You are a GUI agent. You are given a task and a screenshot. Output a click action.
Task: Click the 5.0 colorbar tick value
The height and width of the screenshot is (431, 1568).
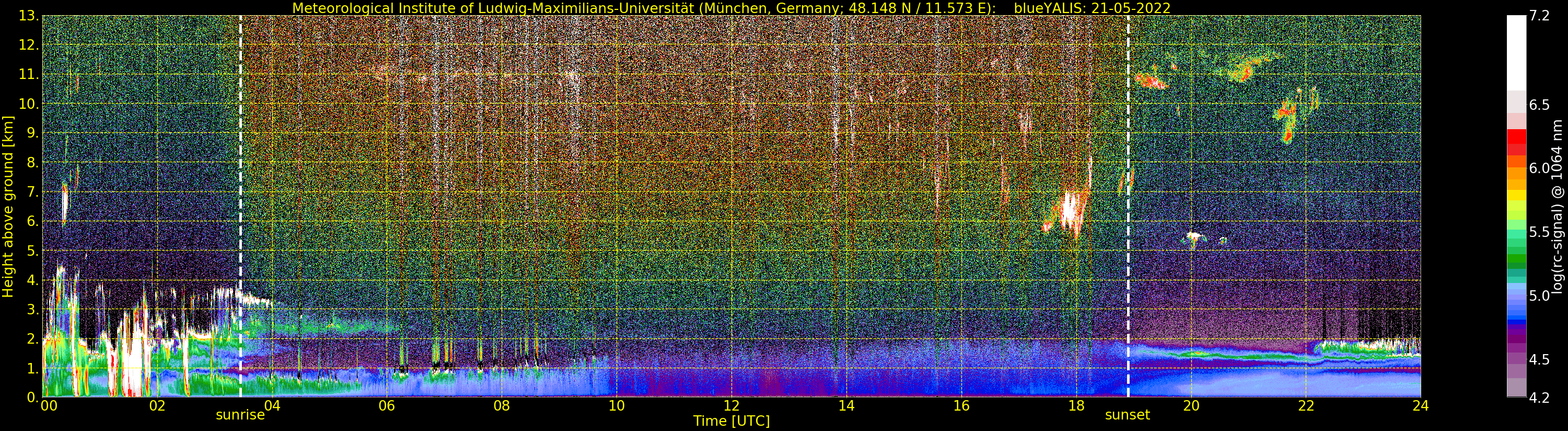[x=1539, y=296]
